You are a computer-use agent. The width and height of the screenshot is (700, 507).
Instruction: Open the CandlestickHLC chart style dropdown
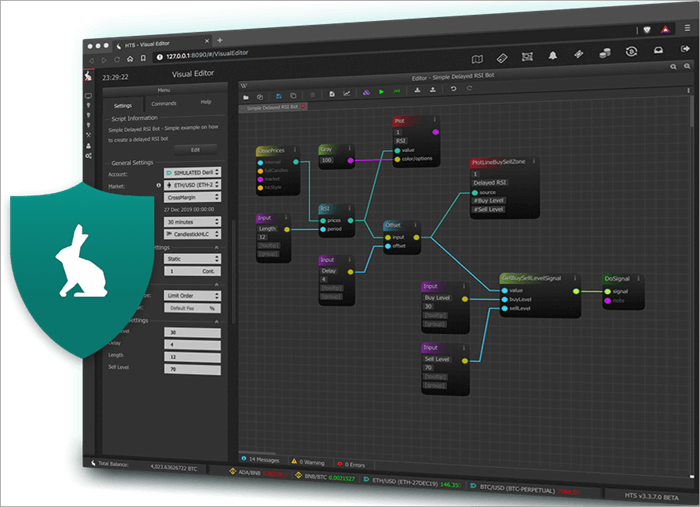(192, 234)
